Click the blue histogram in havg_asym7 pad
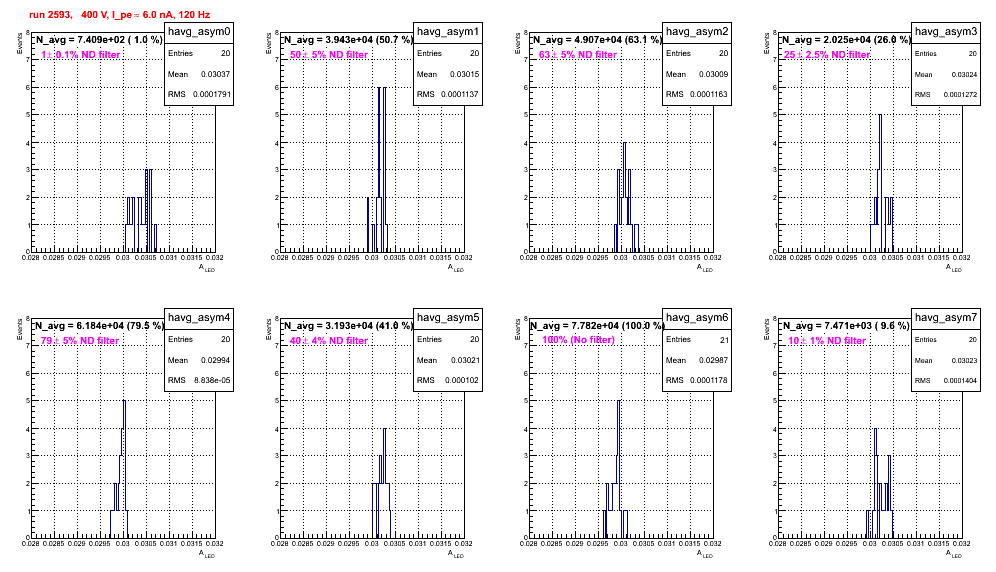The image size is (996, 572). coord(880,483)
